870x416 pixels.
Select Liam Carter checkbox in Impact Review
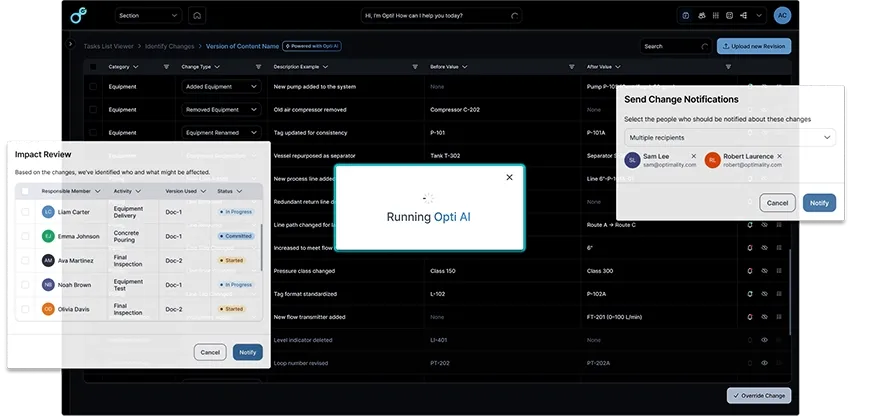(25, 212)
